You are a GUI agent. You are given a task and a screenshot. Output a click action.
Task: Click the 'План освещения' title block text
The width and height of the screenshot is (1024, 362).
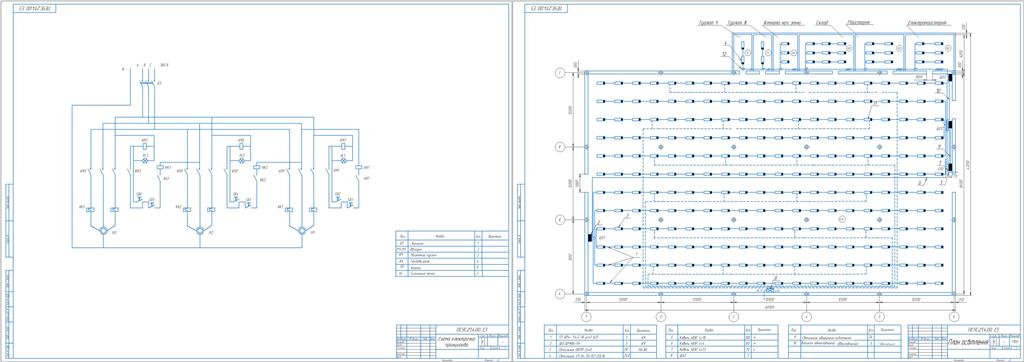pos(968,342)
